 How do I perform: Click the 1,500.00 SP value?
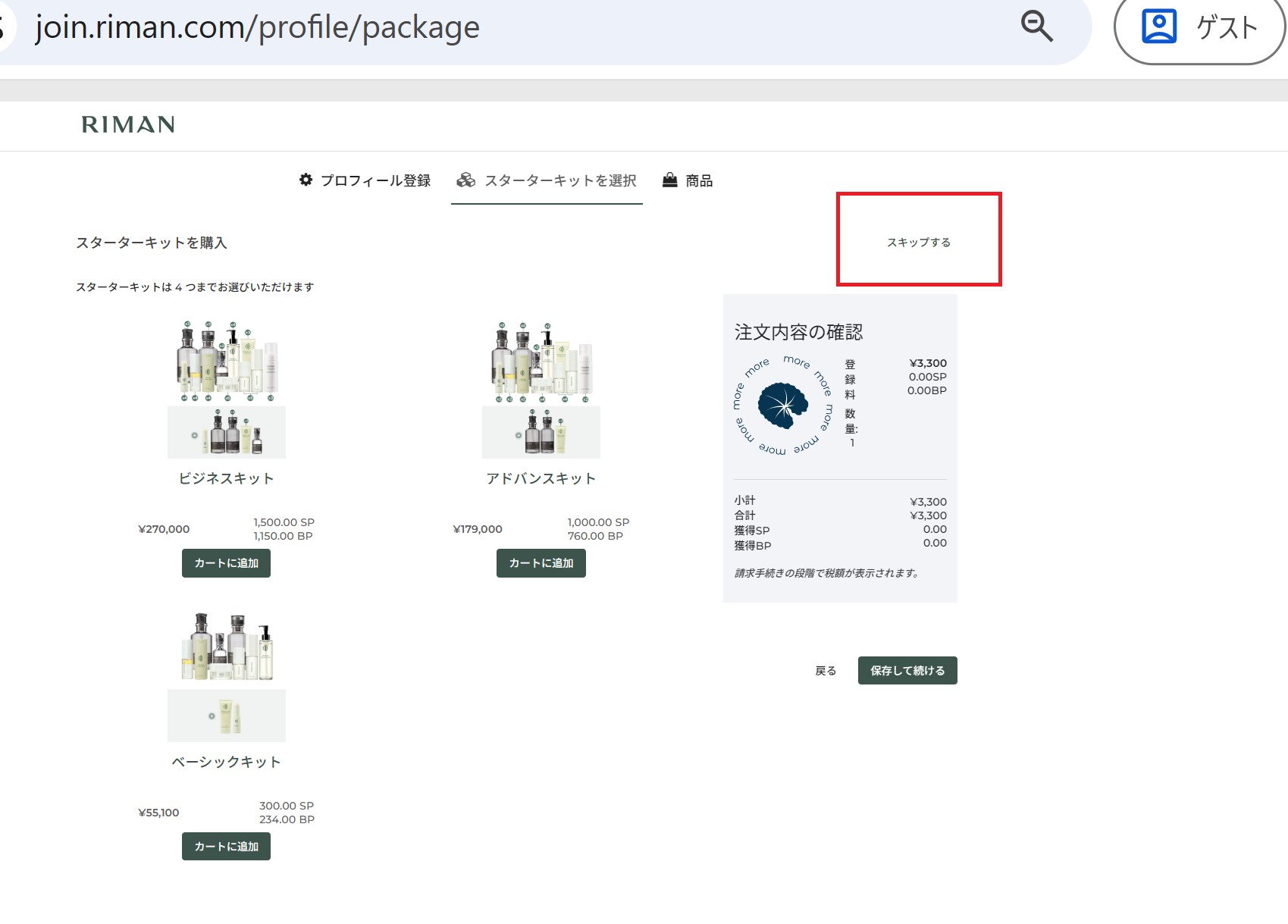click(x=284, y=522)
